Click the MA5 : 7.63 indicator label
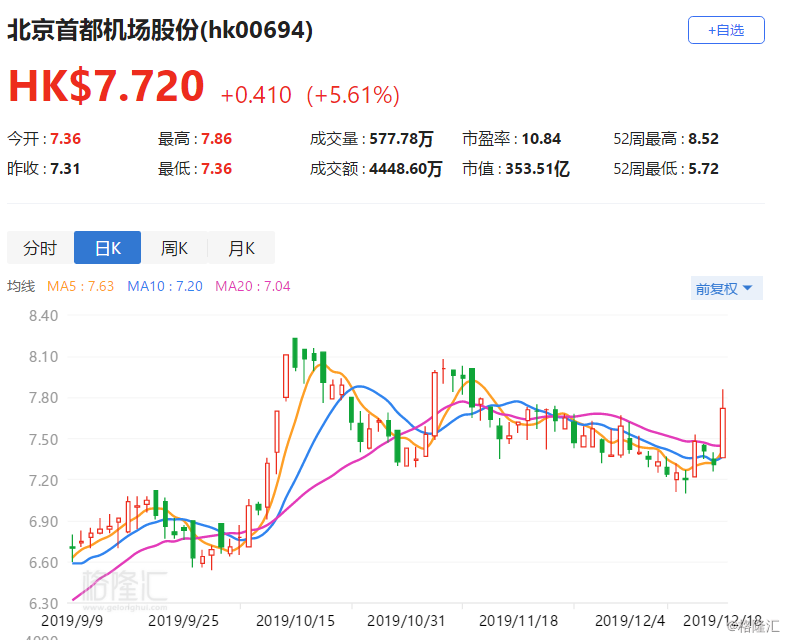 (80, 286)
